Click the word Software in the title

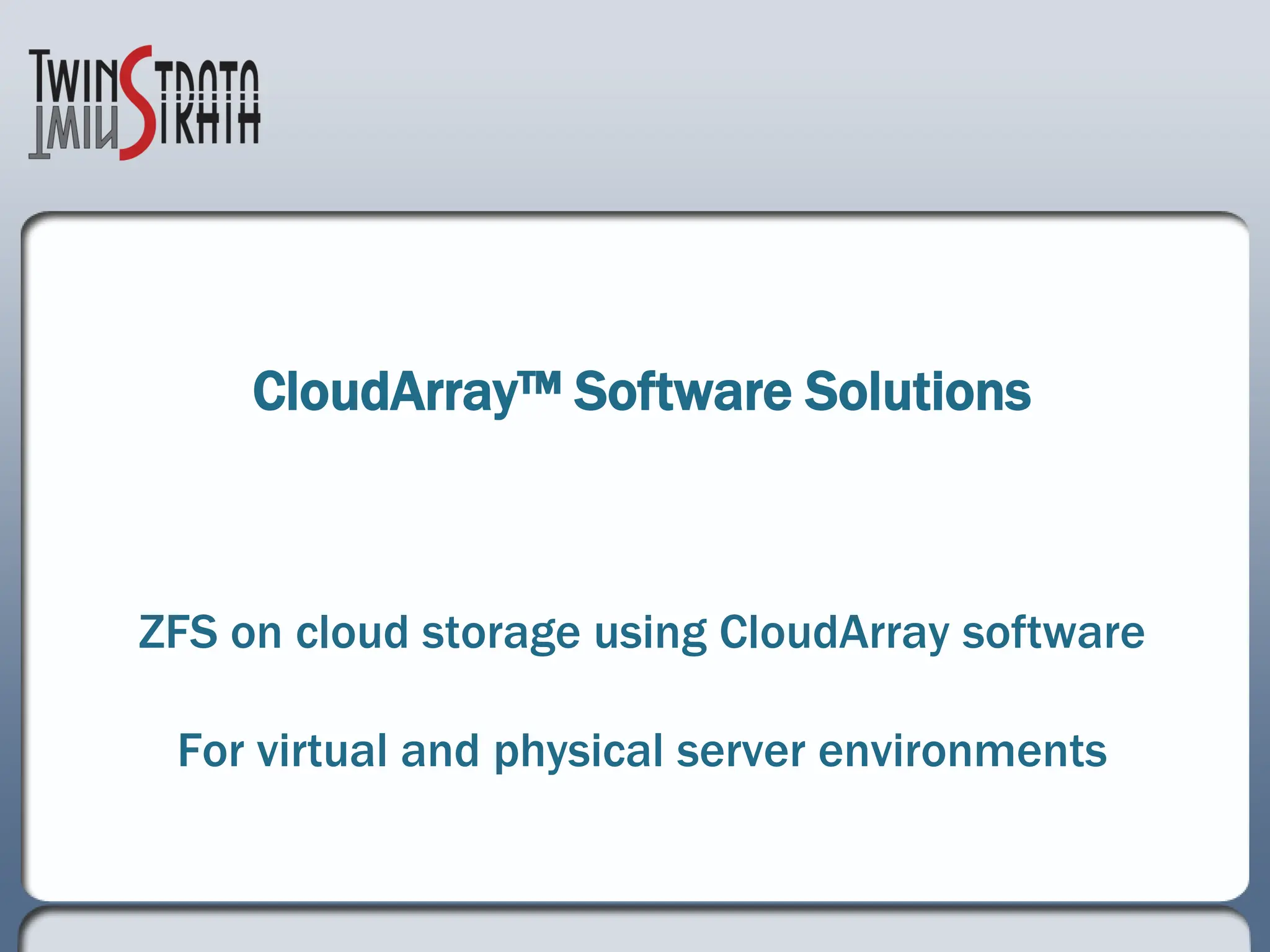[682, 392]
